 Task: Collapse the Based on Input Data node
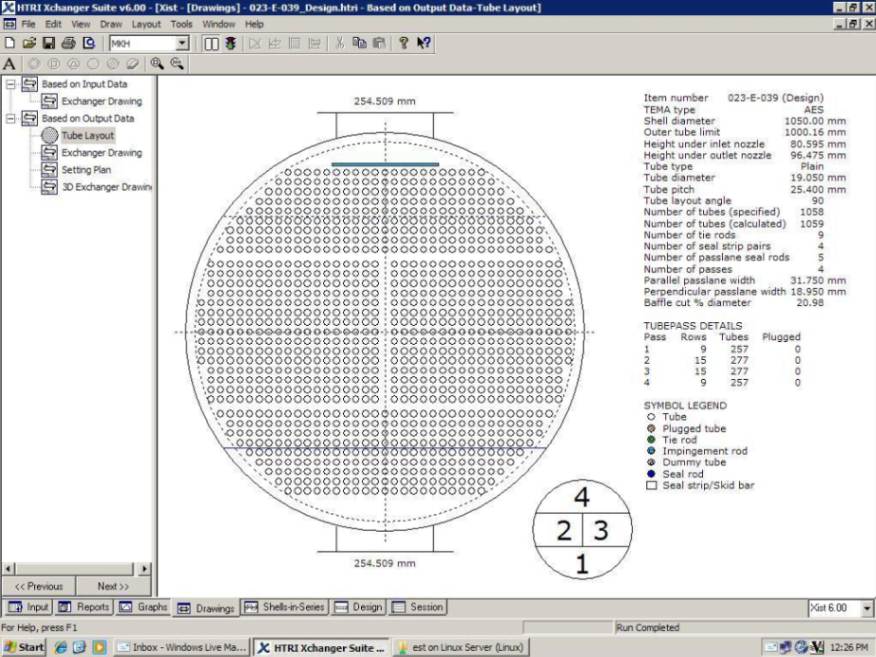pos(11,84)
